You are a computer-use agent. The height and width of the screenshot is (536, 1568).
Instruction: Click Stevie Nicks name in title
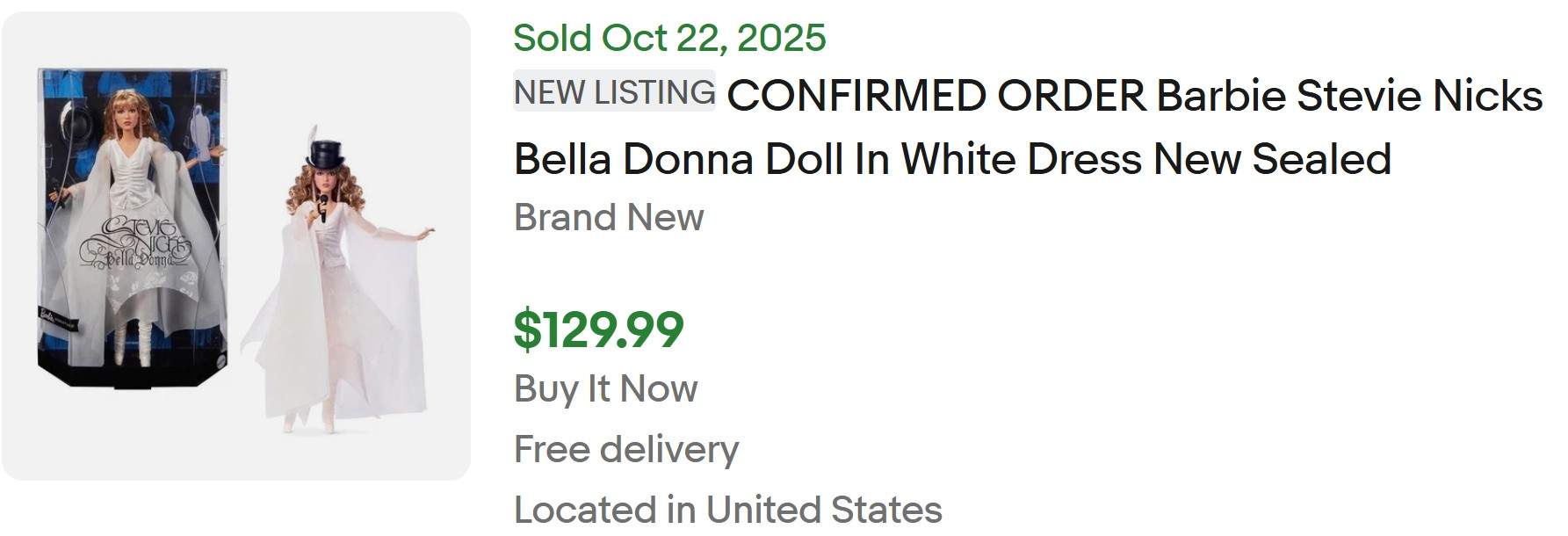pos(1420,95)
